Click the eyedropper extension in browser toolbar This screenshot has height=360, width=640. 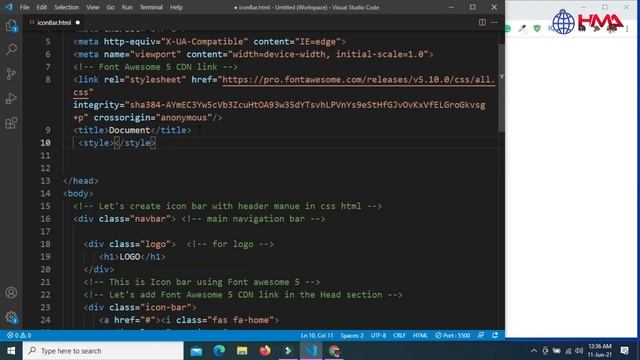tap(522, 28)
